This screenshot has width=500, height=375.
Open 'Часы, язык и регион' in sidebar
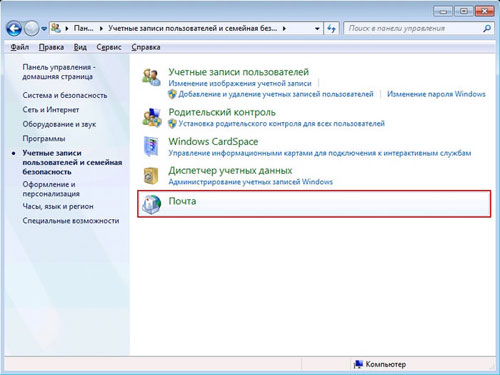tap(58, 206)
